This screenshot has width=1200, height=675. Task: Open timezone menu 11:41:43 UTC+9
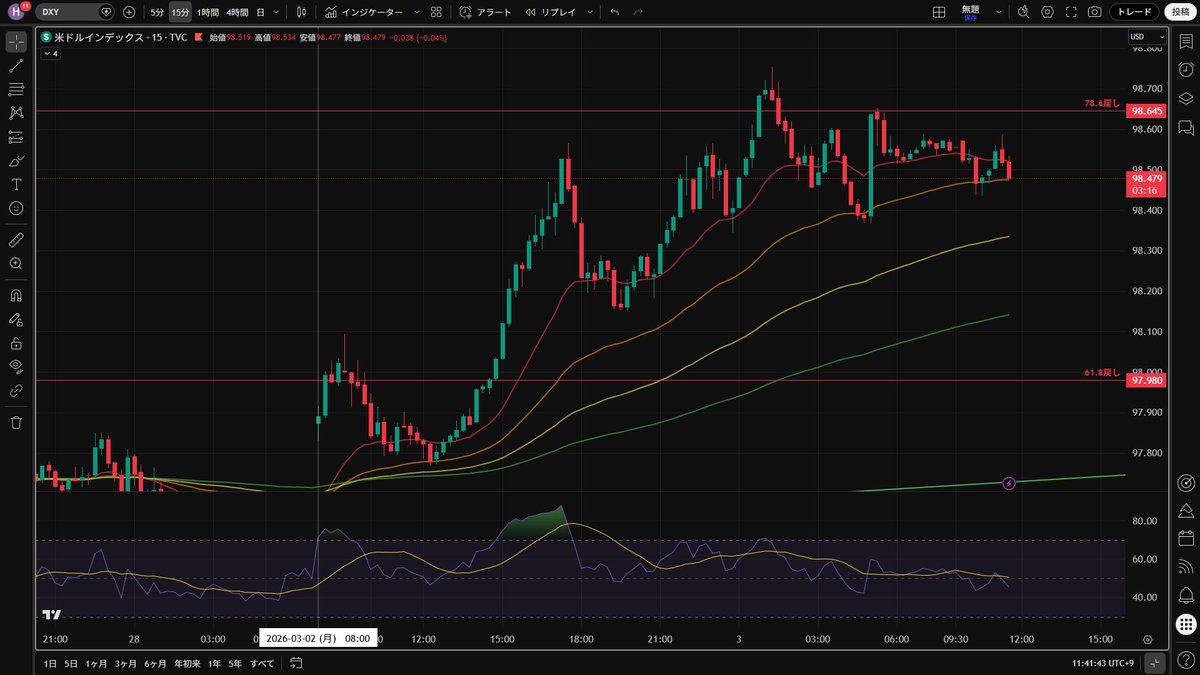click(x=1104, y=663)
